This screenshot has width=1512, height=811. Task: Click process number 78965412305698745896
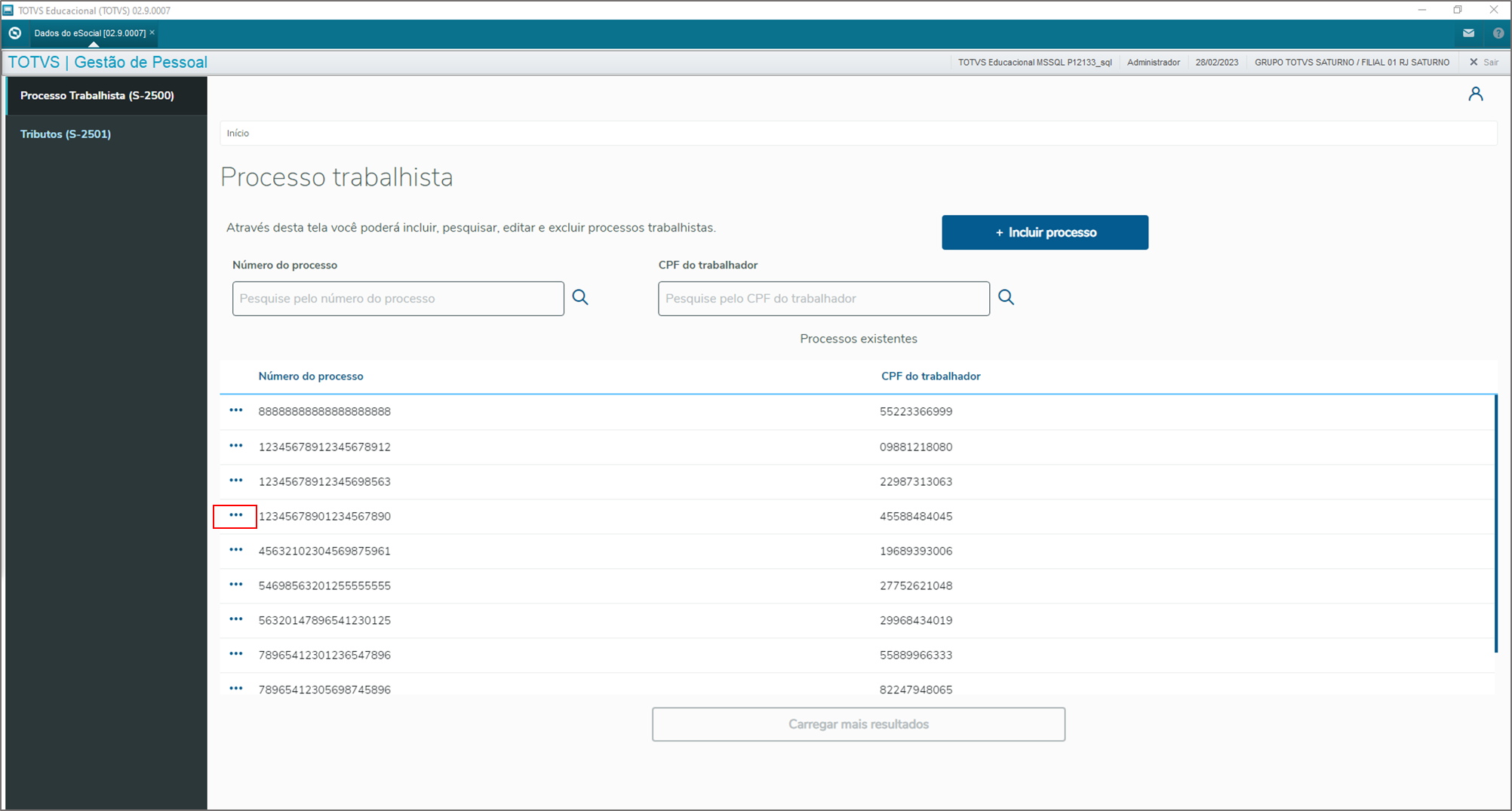(324, 690)
